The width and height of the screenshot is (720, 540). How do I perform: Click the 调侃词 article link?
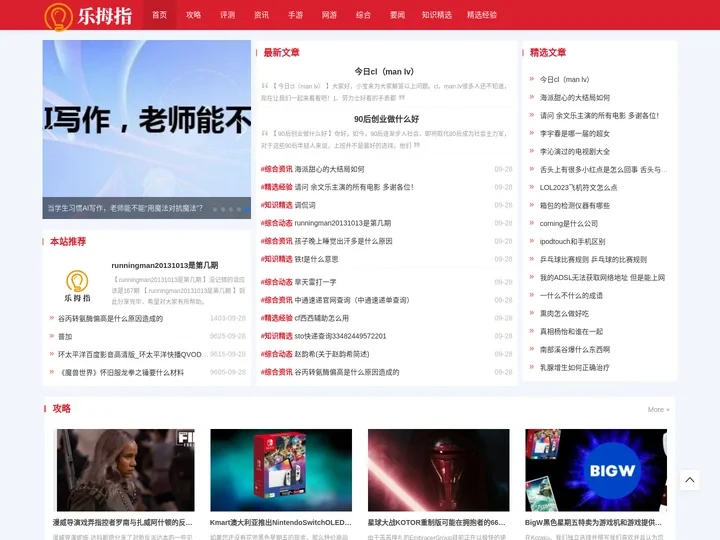(x=305, y=205)
